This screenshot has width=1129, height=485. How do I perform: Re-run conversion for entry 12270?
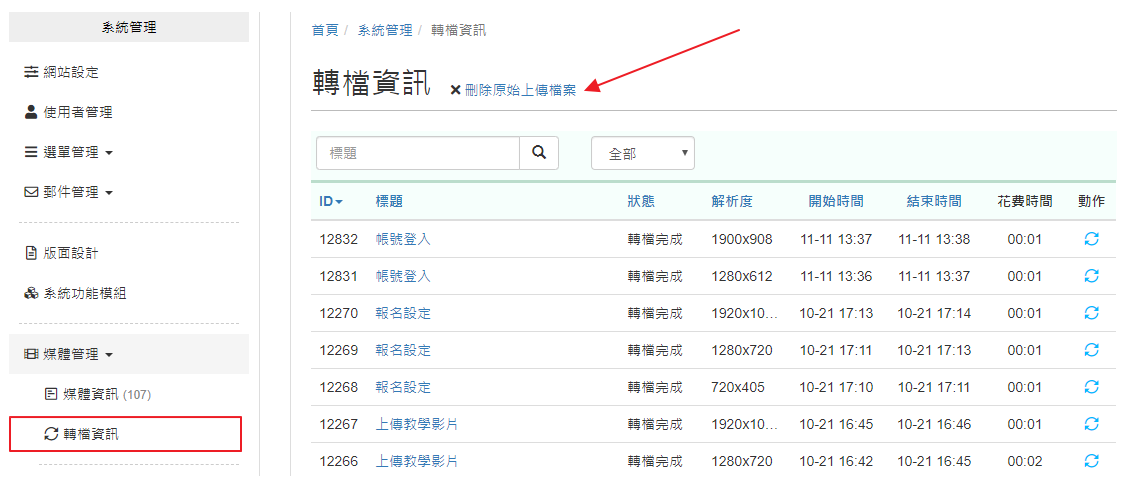pos(1092,313)
